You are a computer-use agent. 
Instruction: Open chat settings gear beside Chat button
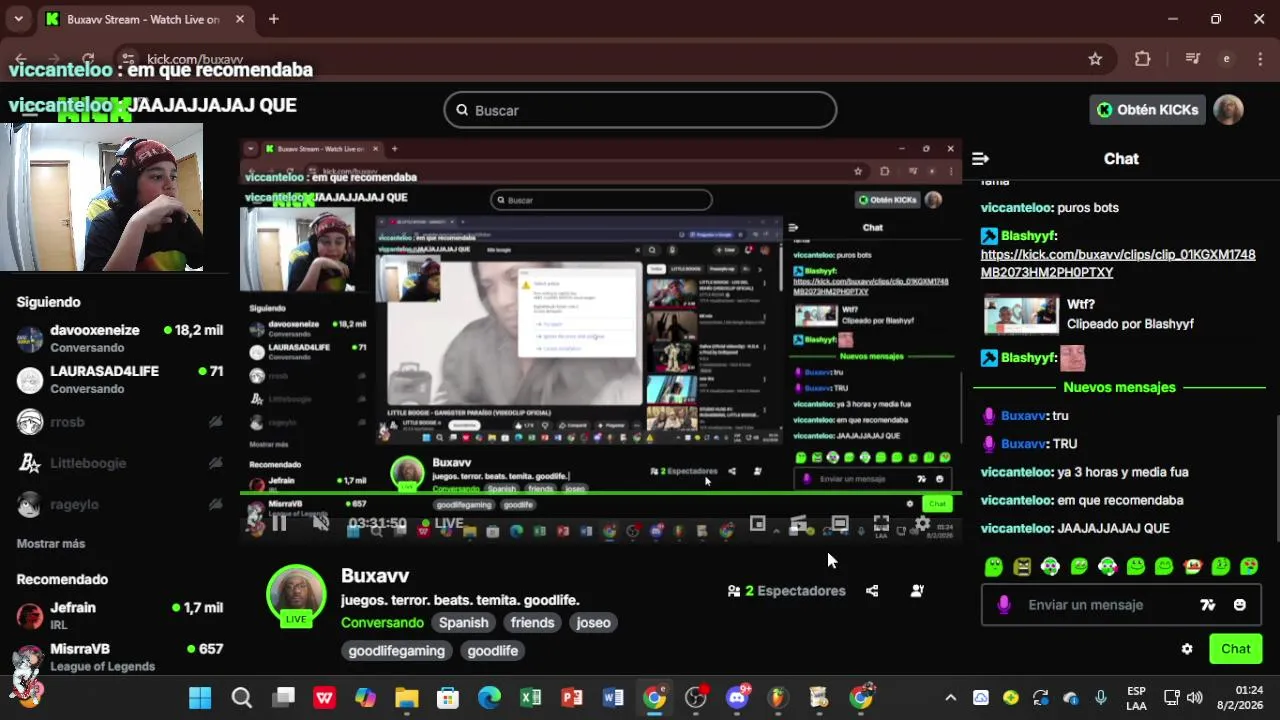[x=1187, y=649]
